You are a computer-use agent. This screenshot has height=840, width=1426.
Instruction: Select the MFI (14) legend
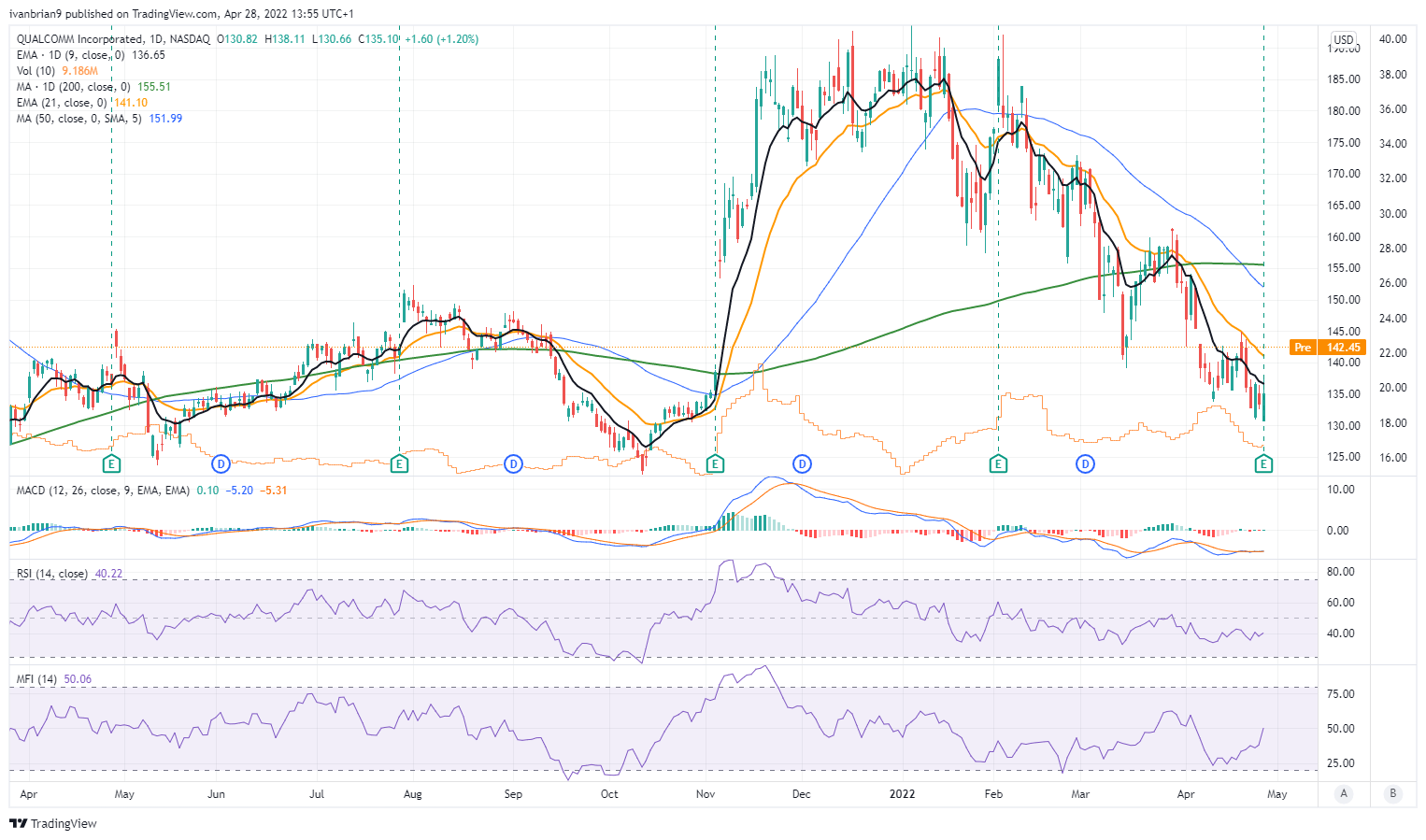tap(54, 679)
